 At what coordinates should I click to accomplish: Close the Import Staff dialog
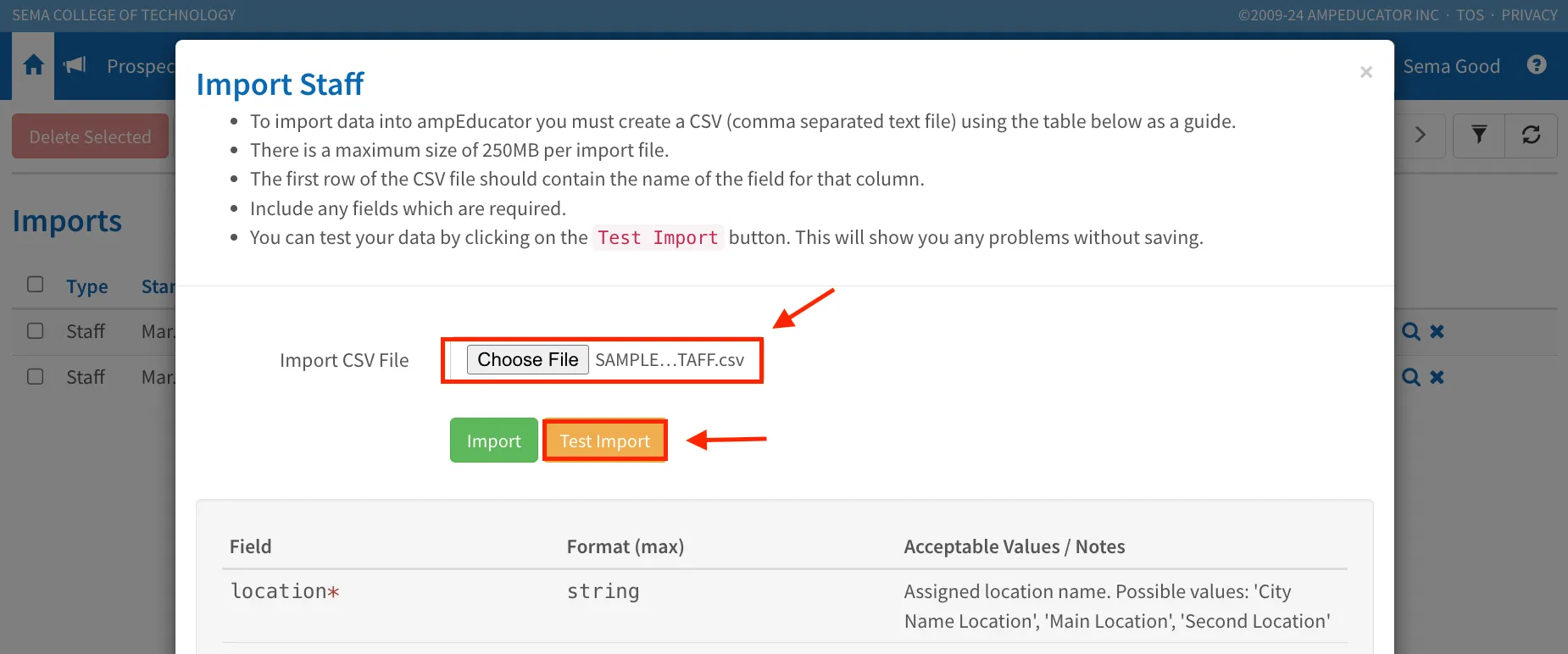[1365, 72]
